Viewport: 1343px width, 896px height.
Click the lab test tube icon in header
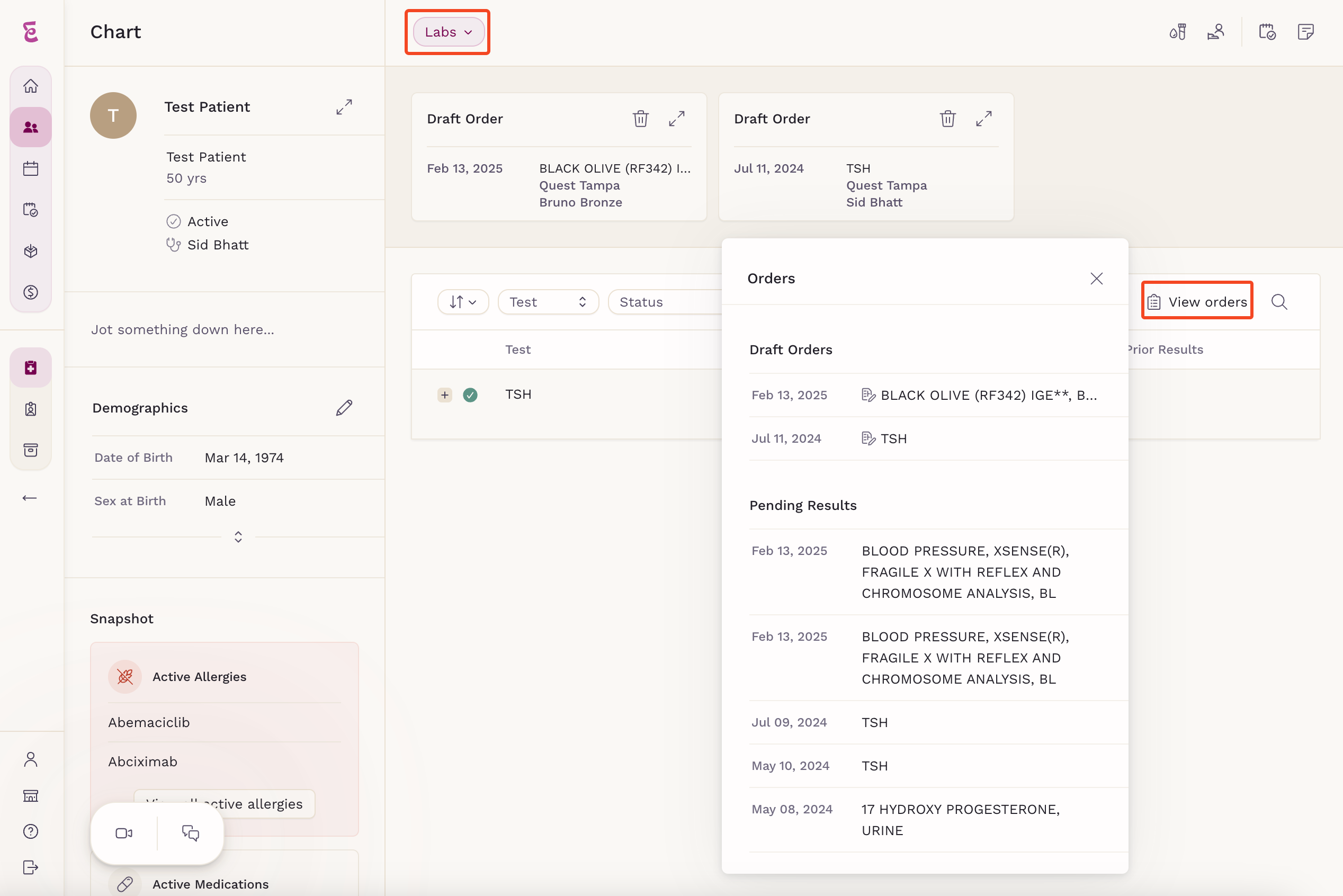pos(1178,31)
